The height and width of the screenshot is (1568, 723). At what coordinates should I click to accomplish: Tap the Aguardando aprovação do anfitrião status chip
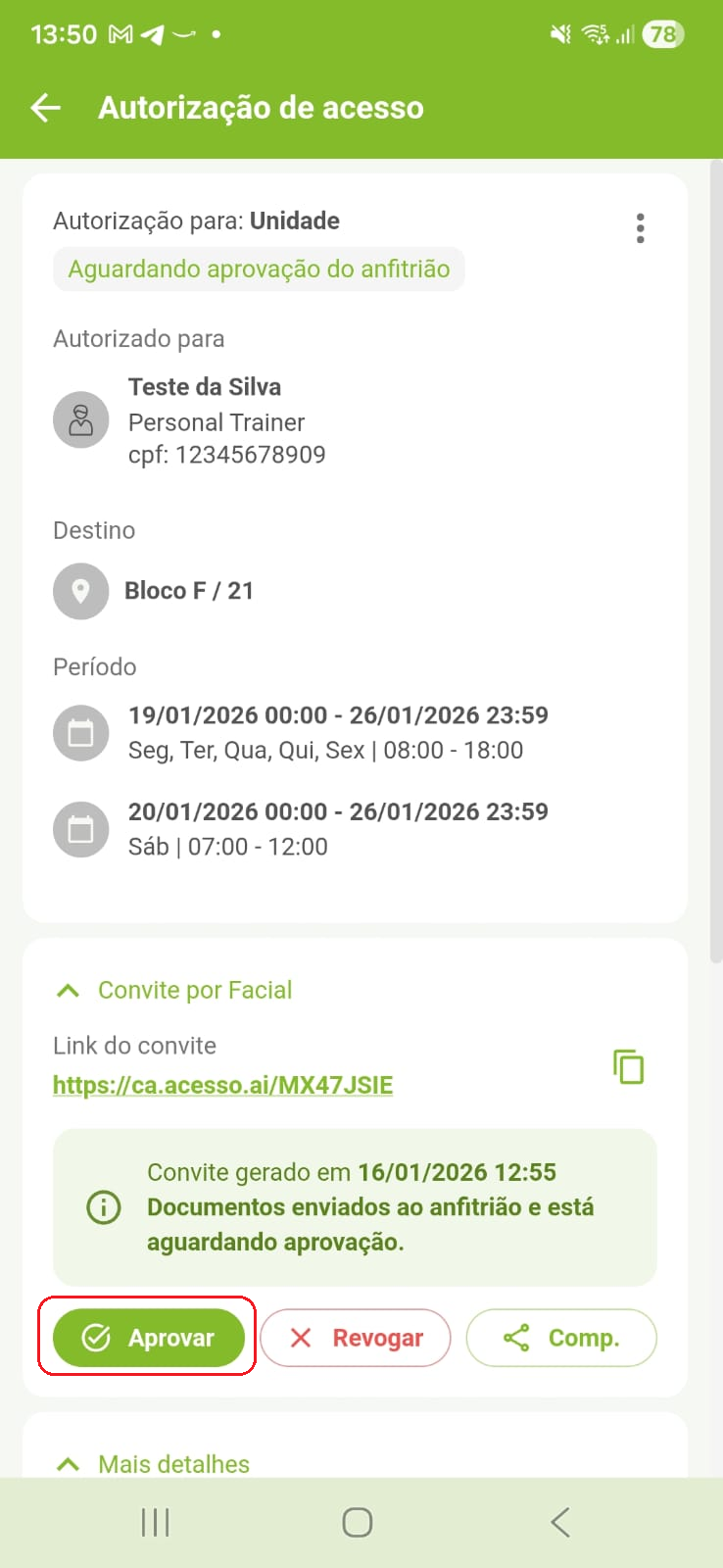tap(259, 269)
